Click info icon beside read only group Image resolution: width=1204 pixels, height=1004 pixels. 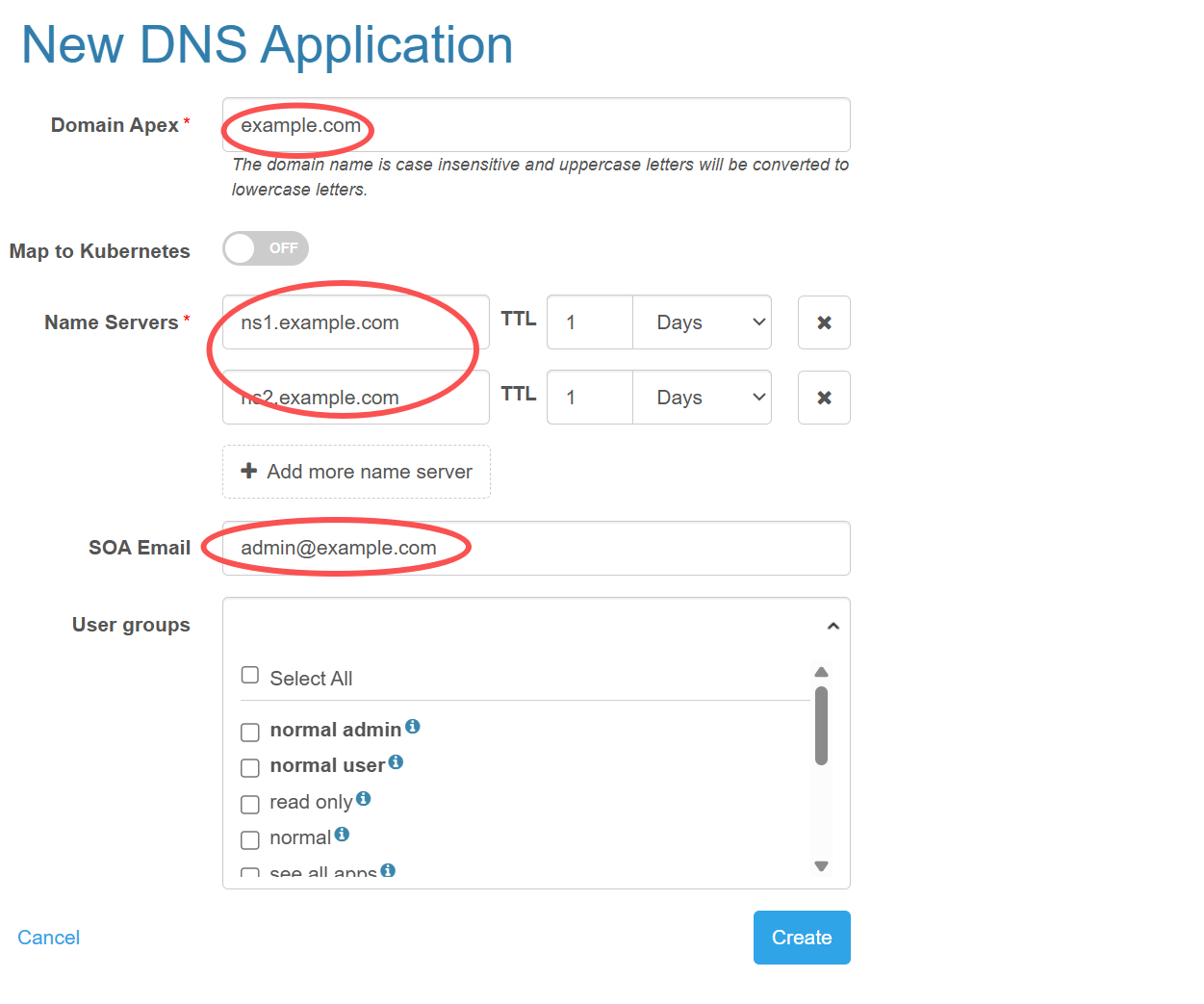tap(363, 799)
